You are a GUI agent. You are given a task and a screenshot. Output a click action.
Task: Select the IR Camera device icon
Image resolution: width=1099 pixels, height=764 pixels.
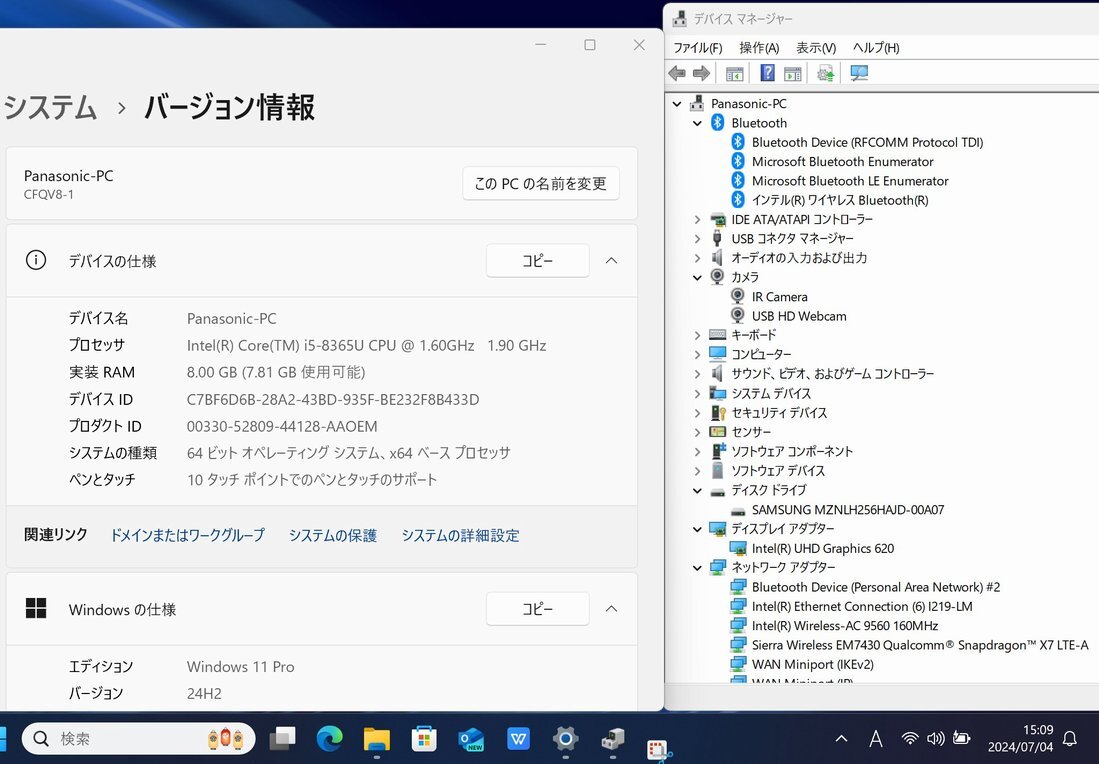point(737,296)
